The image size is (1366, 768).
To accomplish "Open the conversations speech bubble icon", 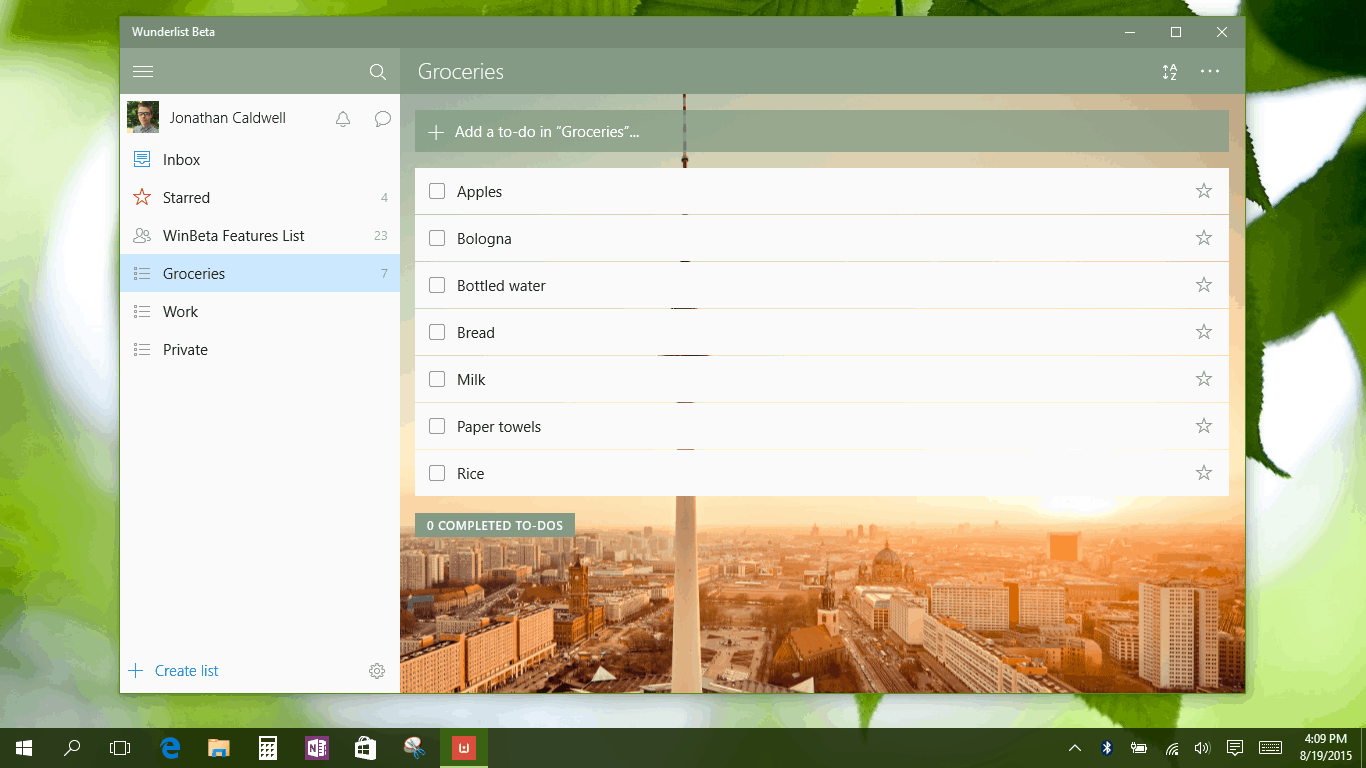I will point(382,119).
